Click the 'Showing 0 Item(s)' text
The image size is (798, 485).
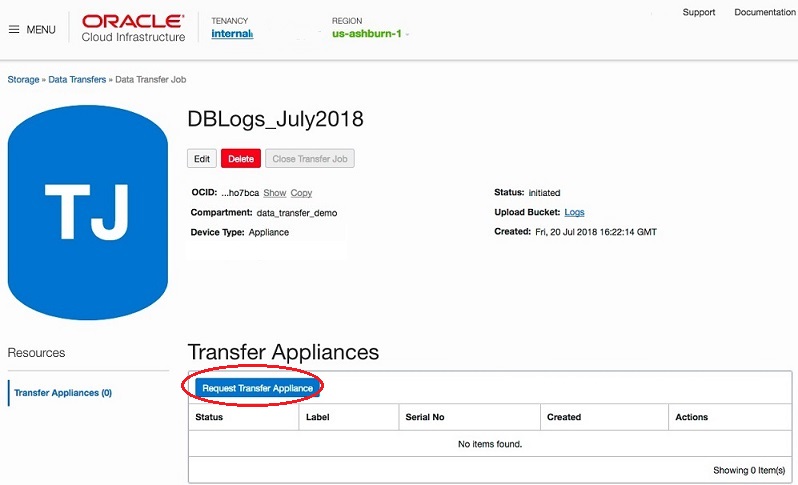pyautogui.click(x=749, y=470)
